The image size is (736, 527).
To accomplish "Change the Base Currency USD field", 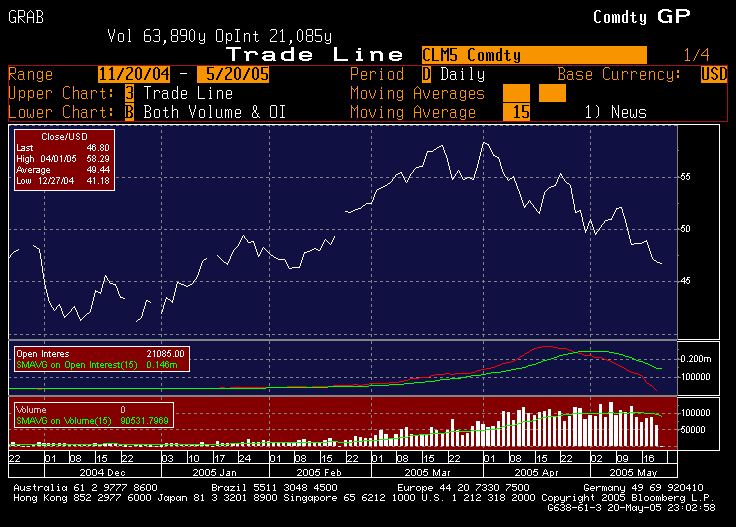I will (x=714, y=74).
